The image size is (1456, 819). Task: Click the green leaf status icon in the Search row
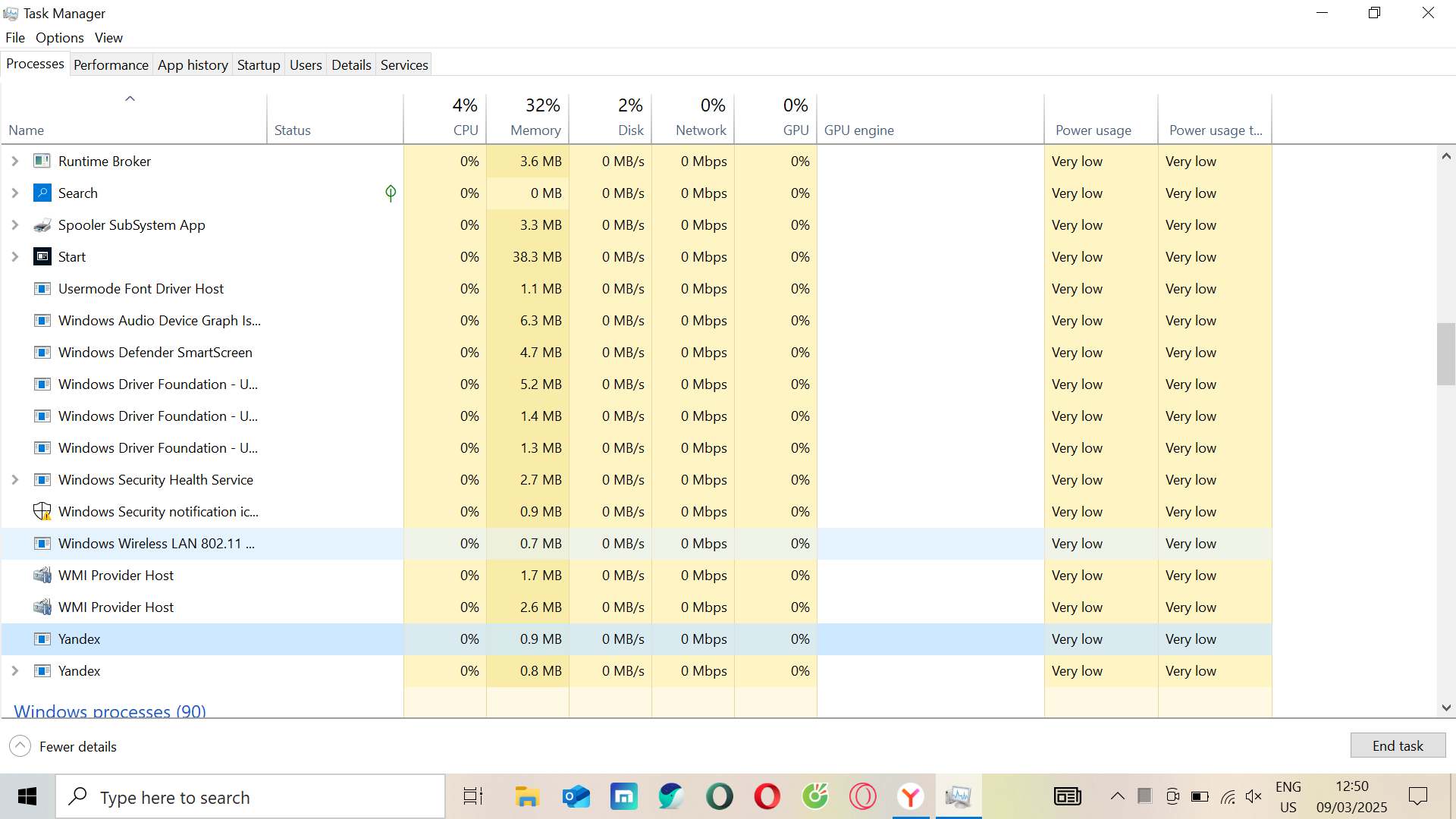(x=391, y=193)
